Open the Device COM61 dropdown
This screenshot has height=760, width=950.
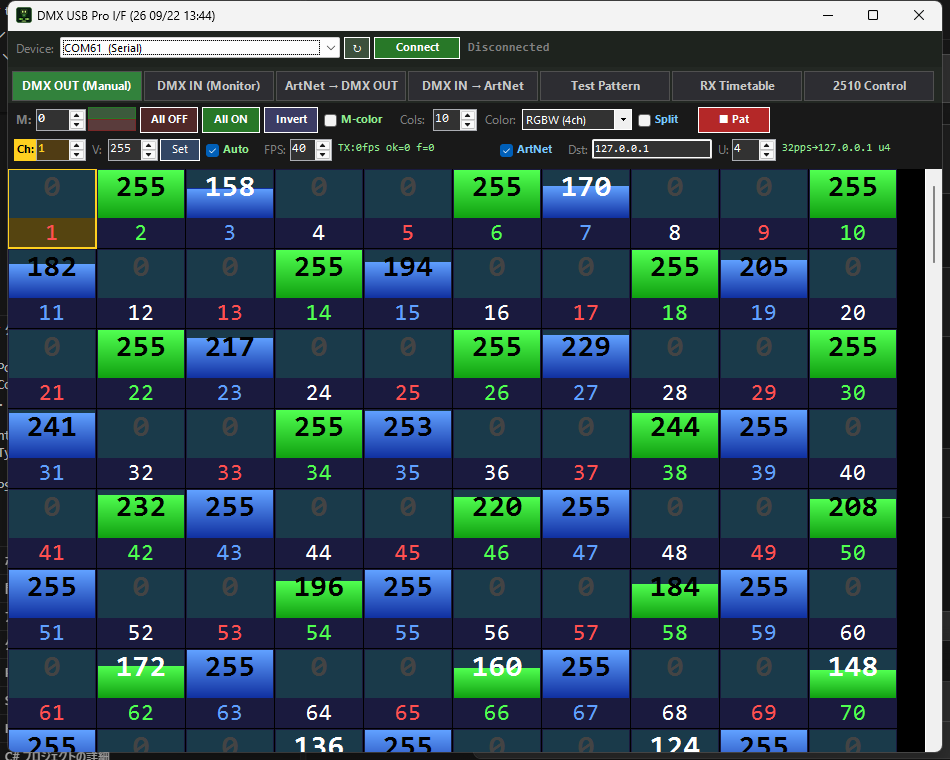pyautogui.click(x=199, y=48)
